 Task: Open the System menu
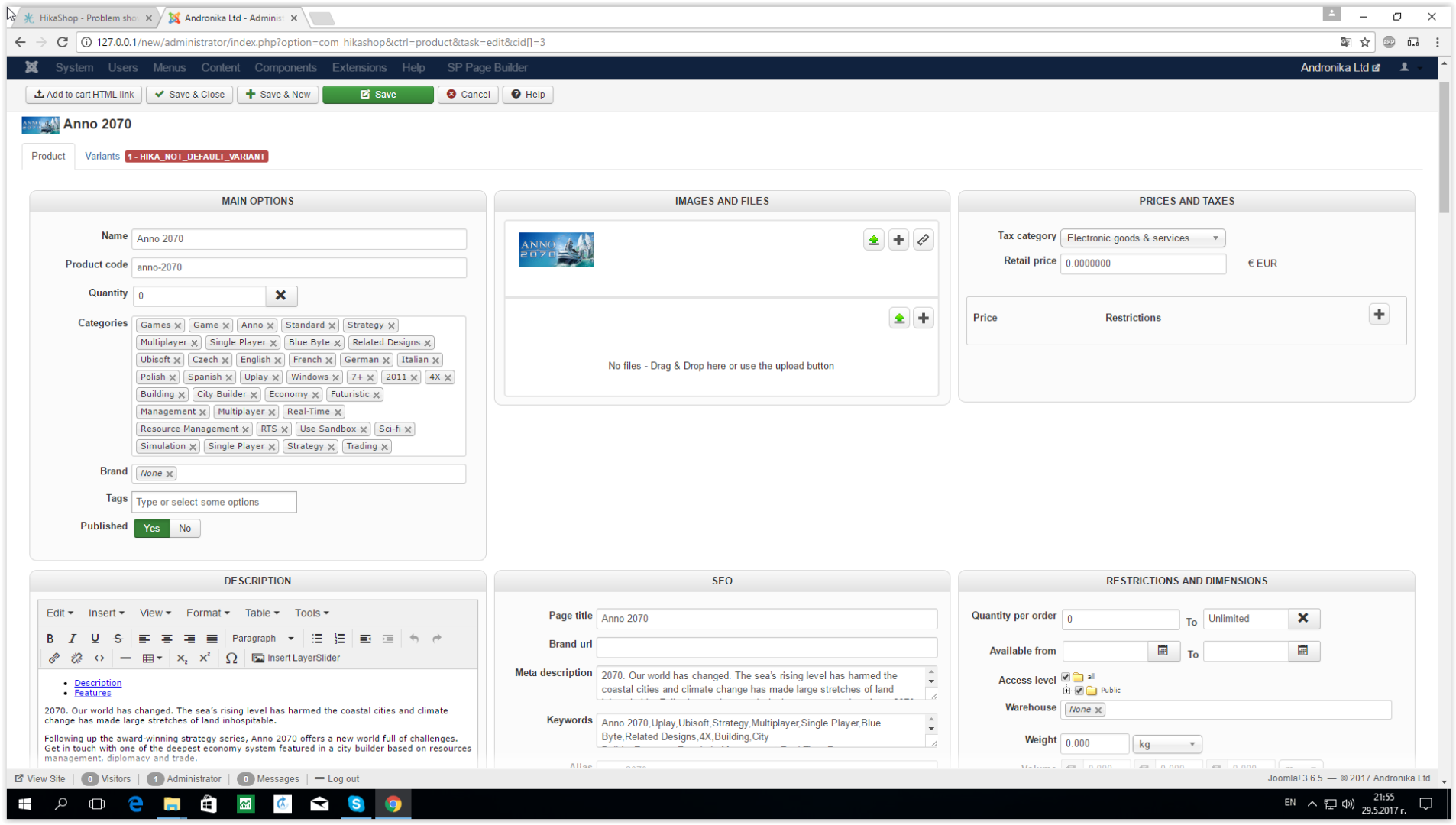pos(74,68)
